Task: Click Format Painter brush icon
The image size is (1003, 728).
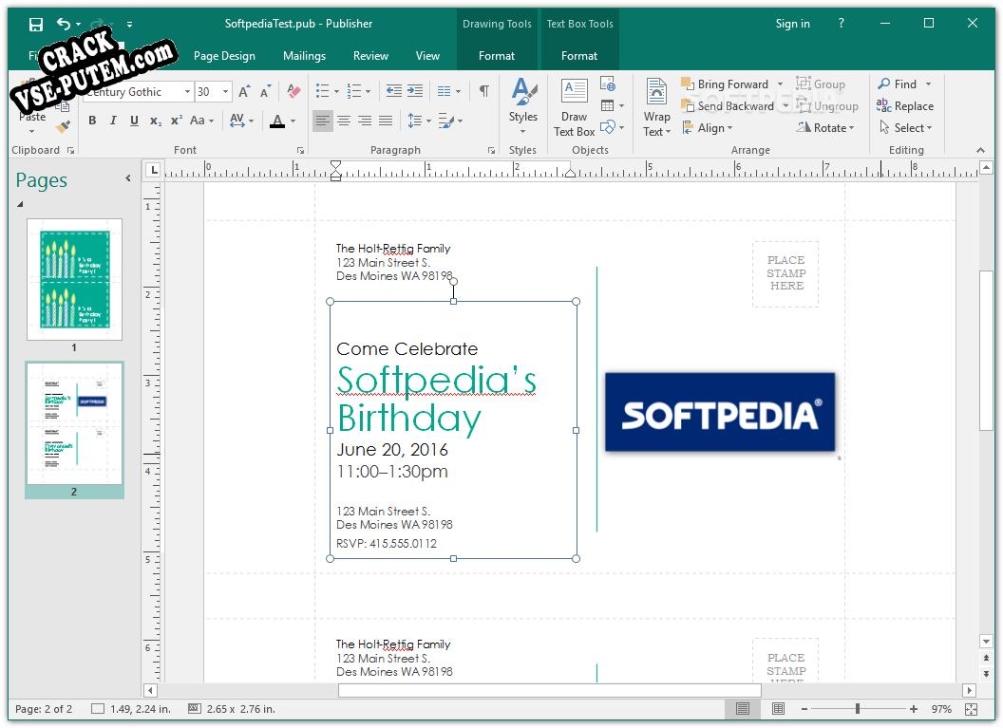Action: coord(63,127)
